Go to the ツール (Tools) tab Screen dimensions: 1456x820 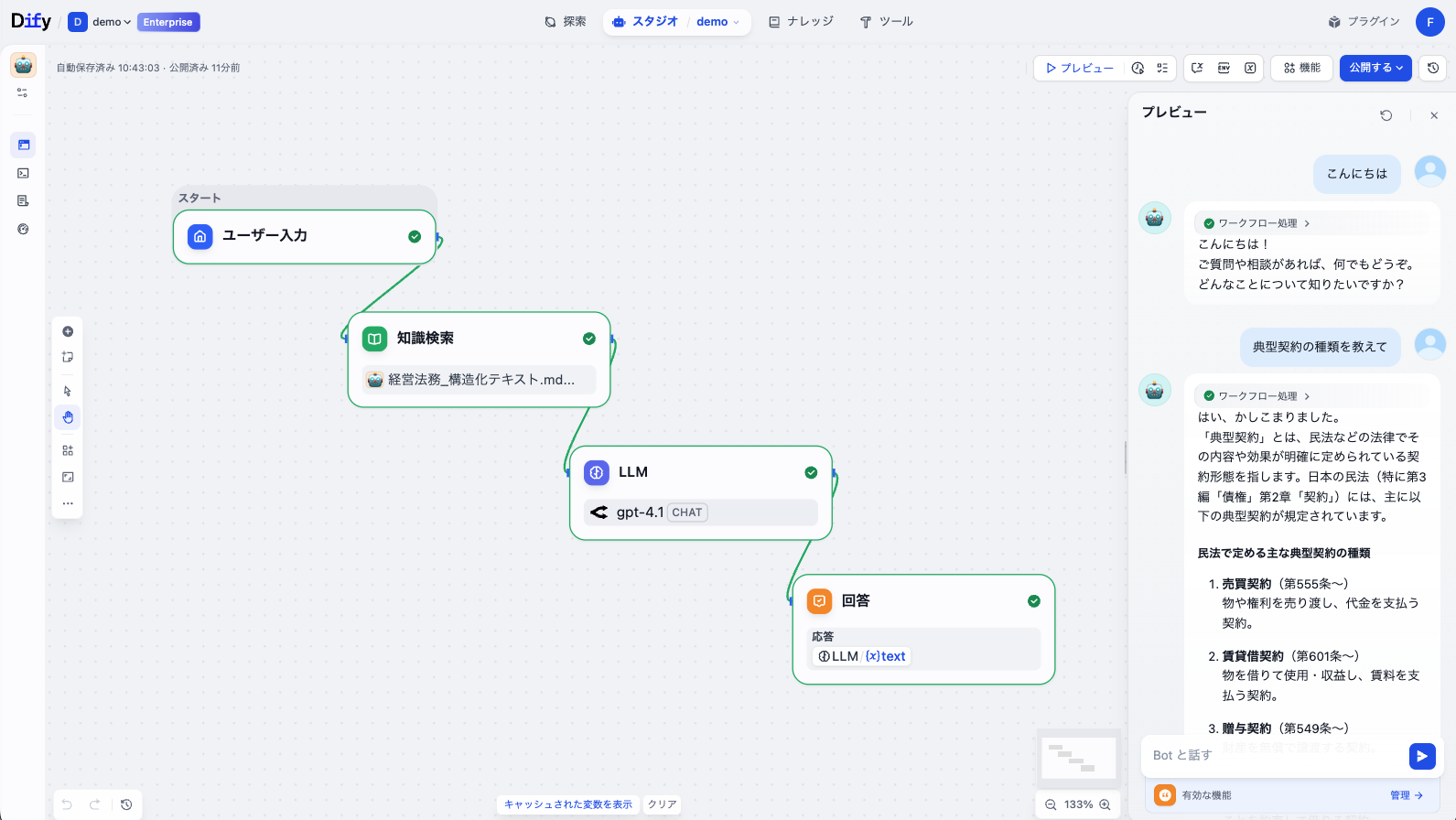[x=886, y=22]
